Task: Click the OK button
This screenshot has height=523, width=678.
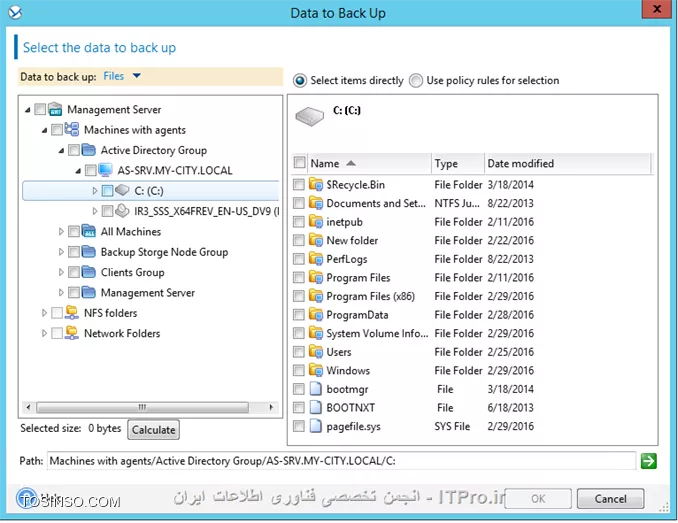Action: click(x=538, y=499)
